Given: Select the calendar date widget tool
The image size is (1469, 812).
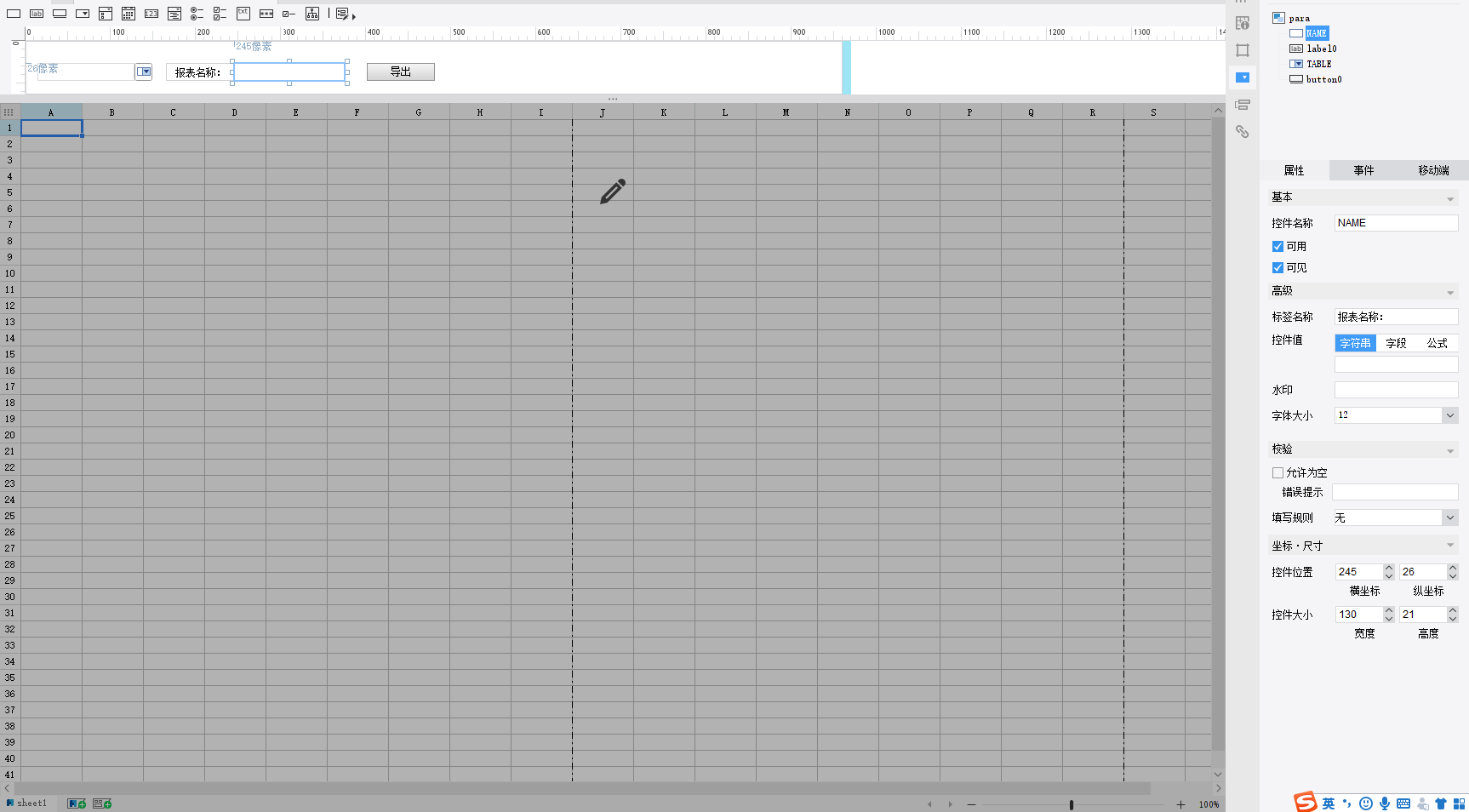Looking at the screenshot, I should (129, 14).
